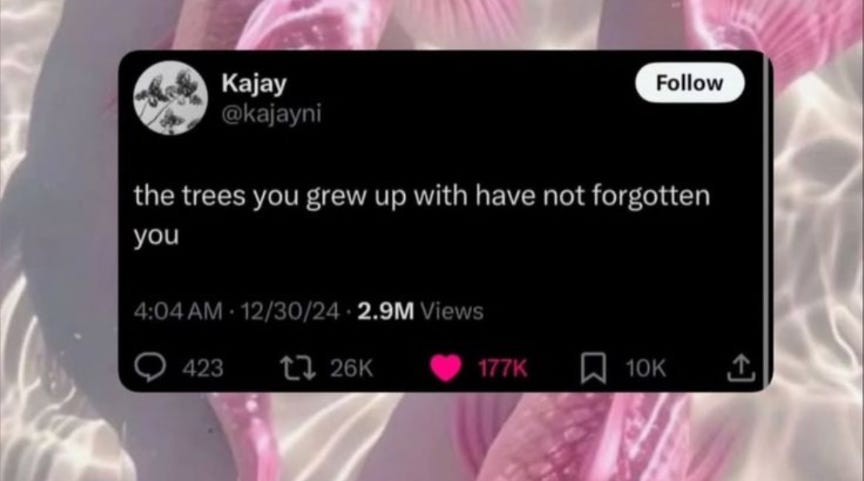Click the thin grey bar at card's right edge
Screen dimensions: 864x481
tap(768, 220)
